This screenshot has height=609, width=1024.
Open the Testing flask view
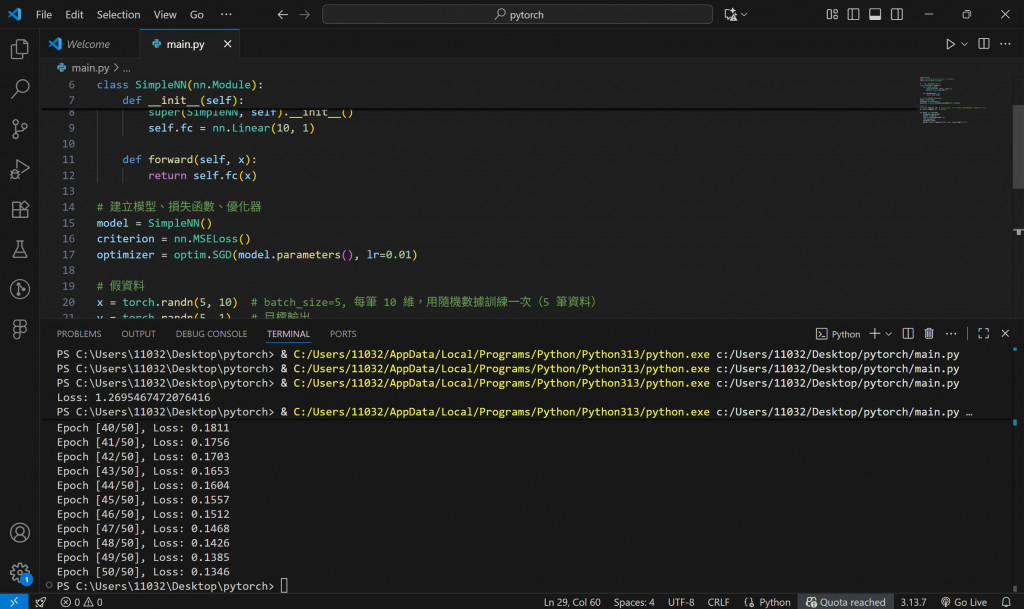pos(19,249)
